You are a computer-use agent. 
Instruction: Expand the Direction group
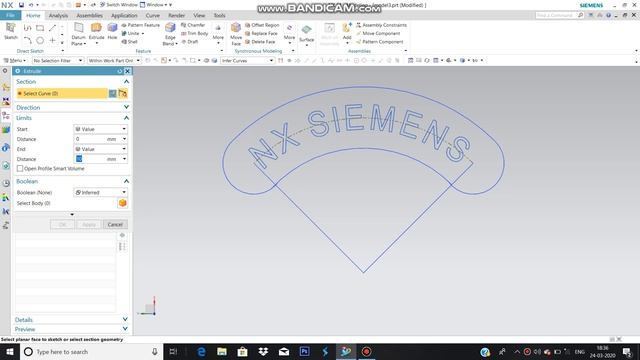pyautogui.click(x=126, y=107)
